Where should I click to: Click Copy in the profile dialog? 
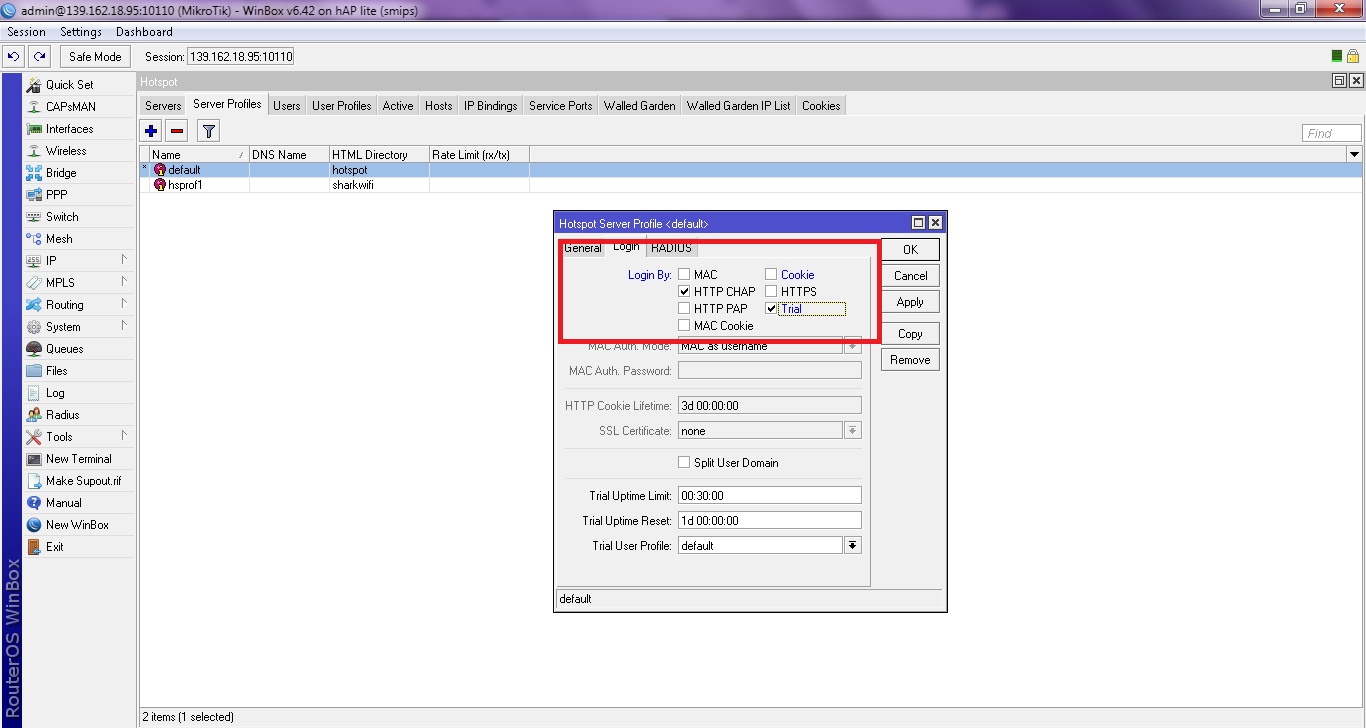pyautogui.click(x=910, y=334)
